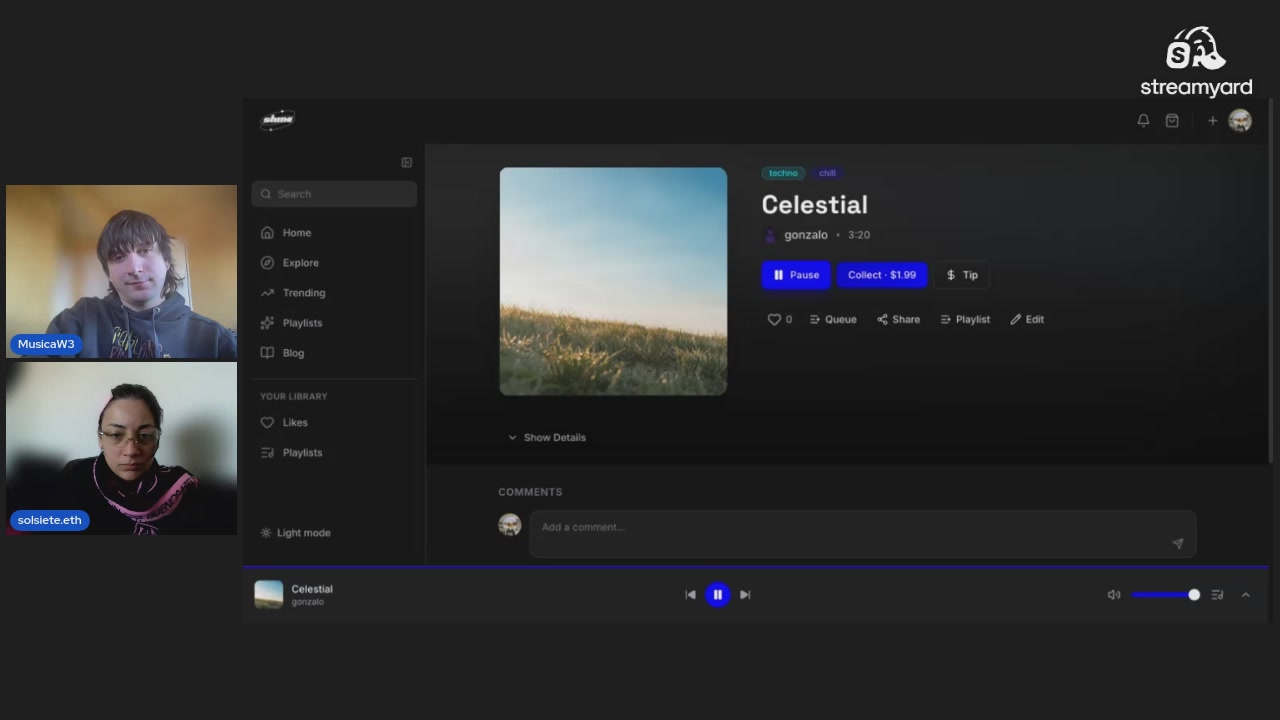Open Trending in sidebar
1280x720 pixels.
(334, 293)
